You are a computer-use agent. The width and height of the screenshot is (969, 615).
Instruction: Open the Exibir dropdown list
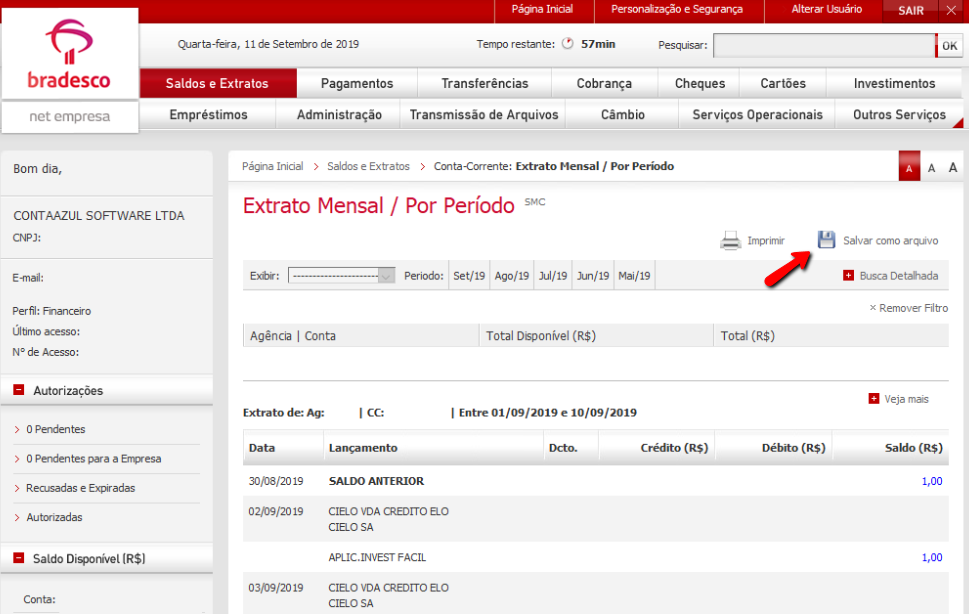[342, 276]
